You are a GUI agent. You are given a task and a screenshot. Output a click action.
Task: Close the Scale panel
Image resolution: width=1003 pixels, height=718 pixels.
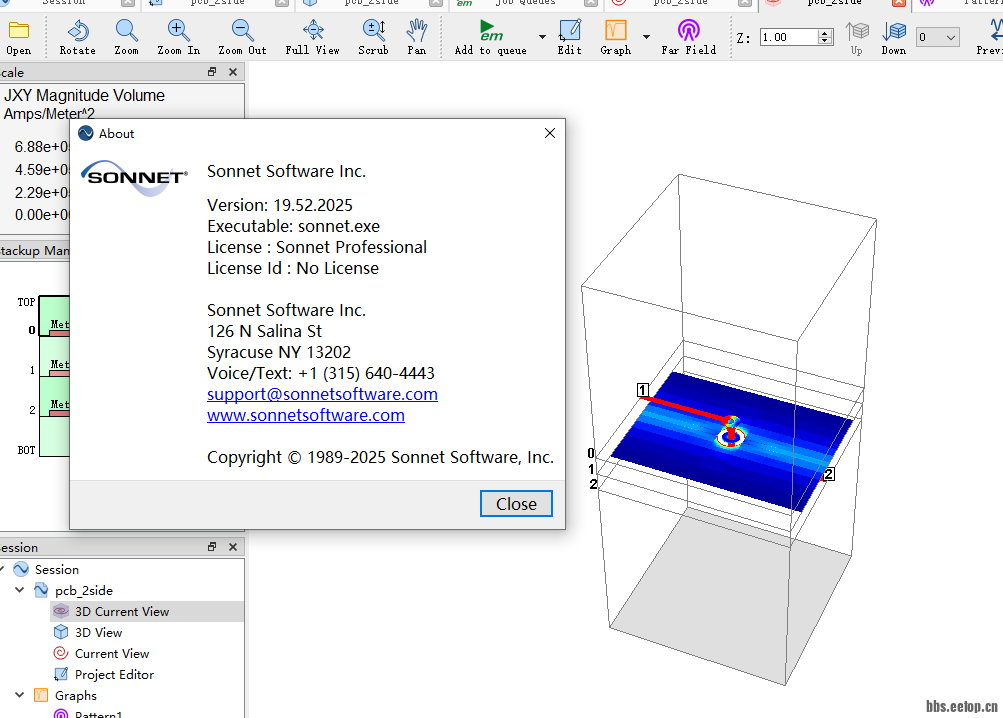pyautogui.click(x=233, y=72)
